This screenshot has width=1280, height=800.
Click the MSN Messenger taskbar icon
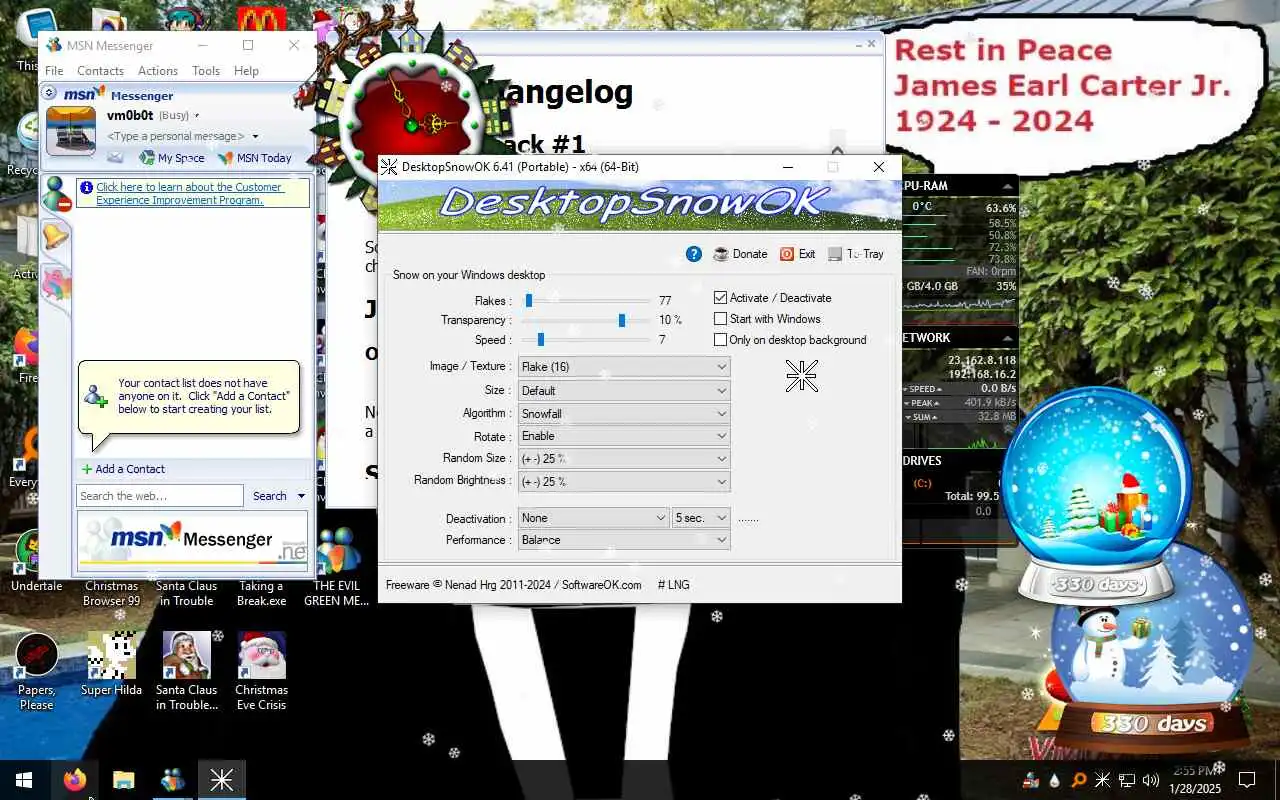click(x=173, y=780)
